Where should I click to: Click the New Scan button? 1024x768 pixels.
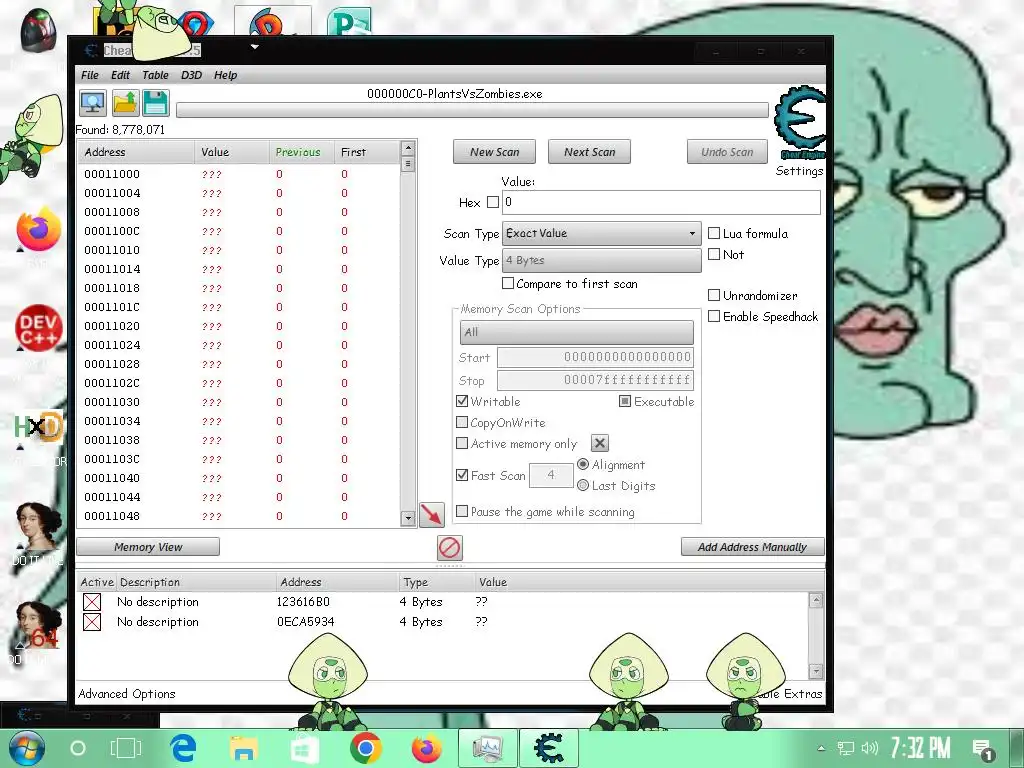pos(494,152)
